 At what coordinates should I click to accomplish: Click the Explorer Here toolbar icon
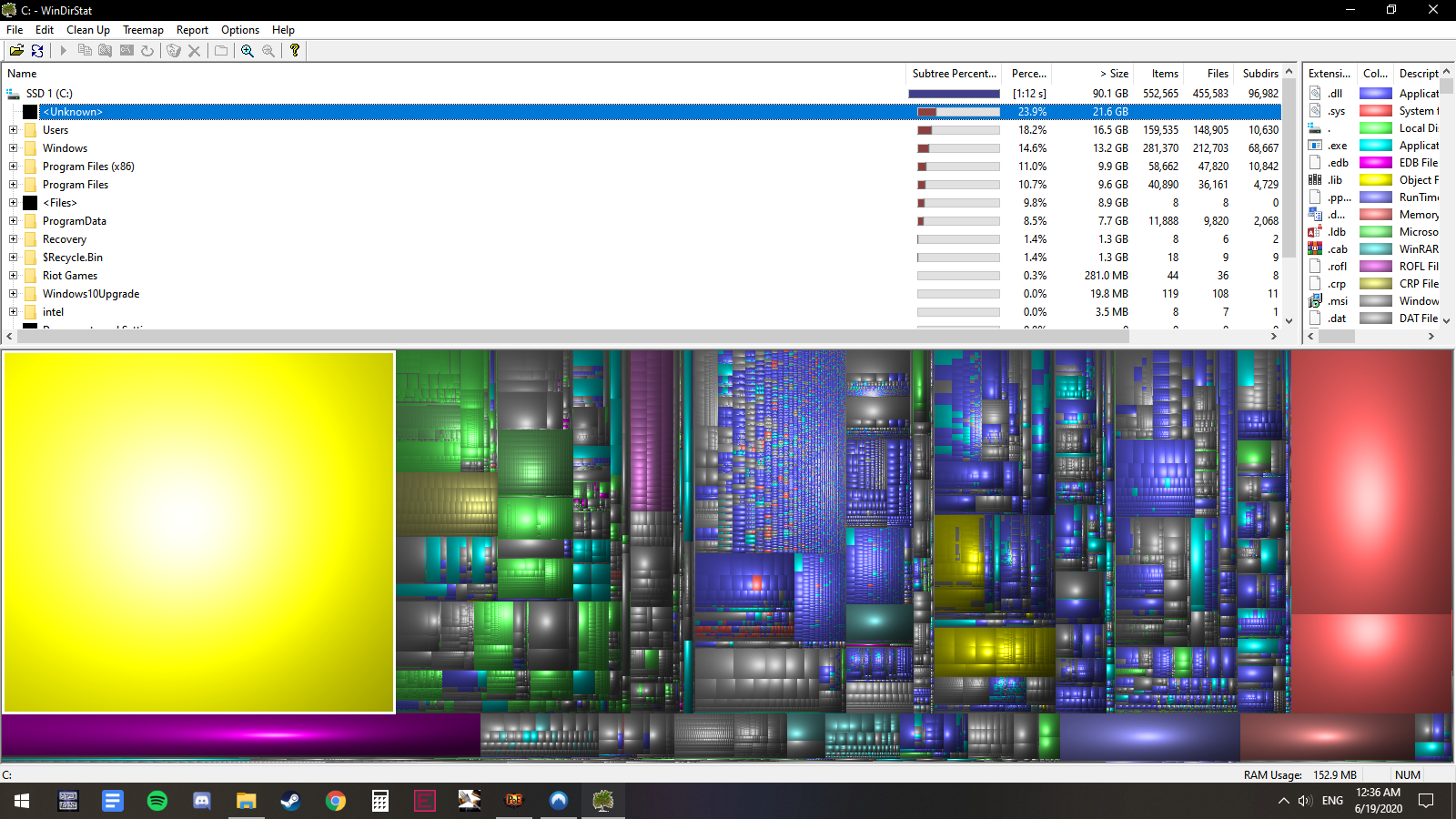pos(106,51)
